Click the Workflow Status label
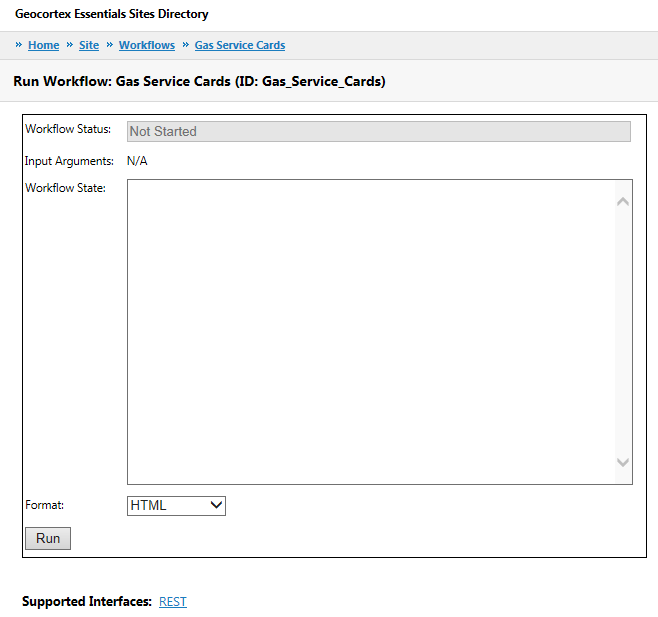The width and height of the screenshot is (658, 617). tap(68, 129)
